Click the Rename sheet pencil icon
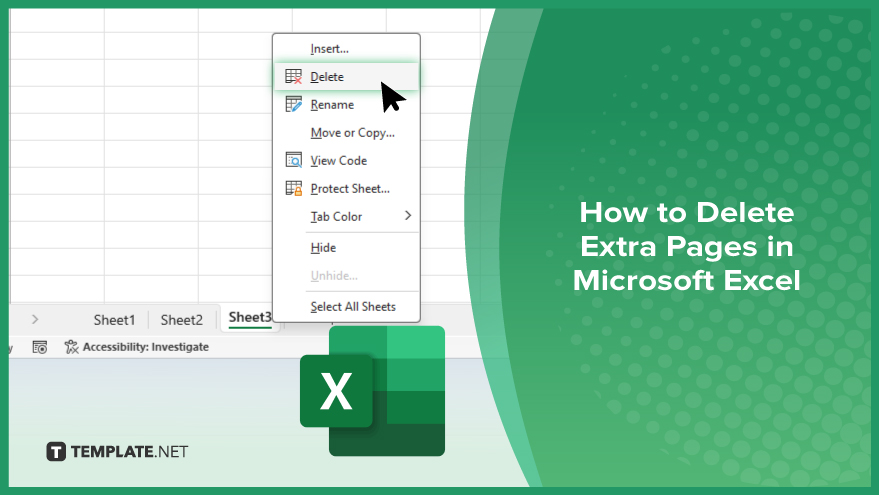Image resolution: width=879 pixels, height=495 pixels. click(293, 104)
